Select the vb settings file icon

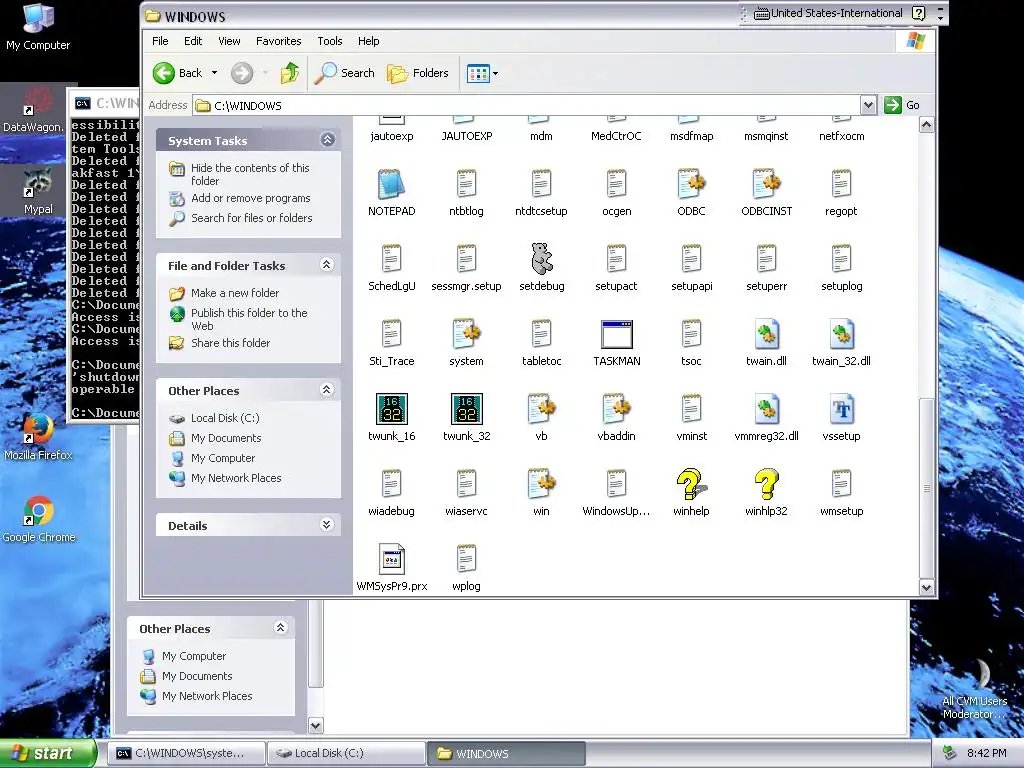pyautogui.click(x=541, y=409)
